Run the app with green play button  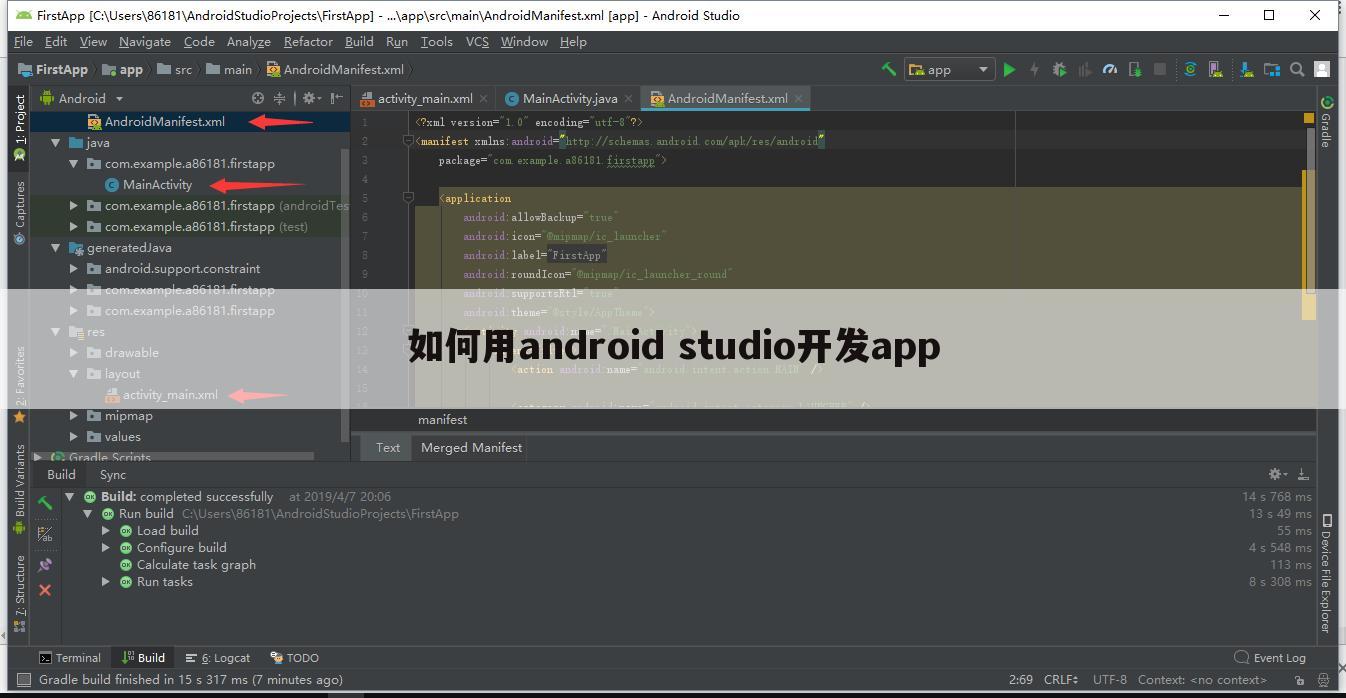pos(1010,69)
